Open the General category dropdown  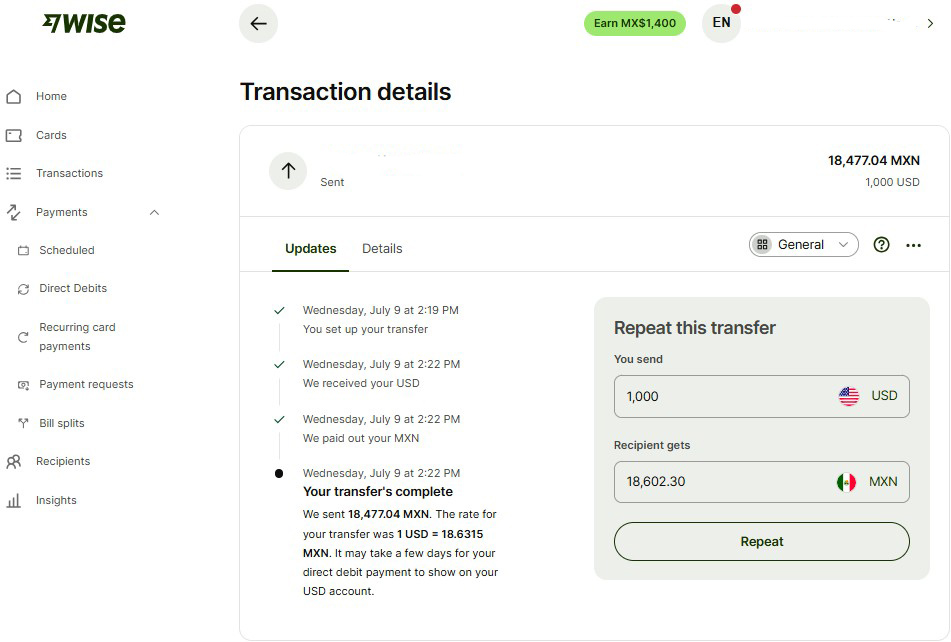[803, 245]
